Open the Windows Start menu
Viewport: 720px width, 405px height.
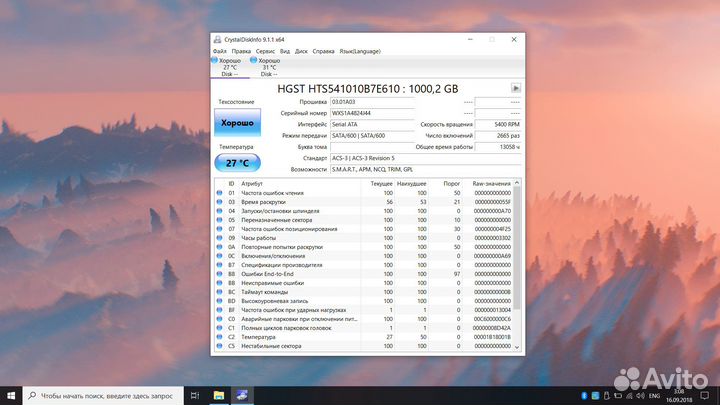[x=11, y=395]
